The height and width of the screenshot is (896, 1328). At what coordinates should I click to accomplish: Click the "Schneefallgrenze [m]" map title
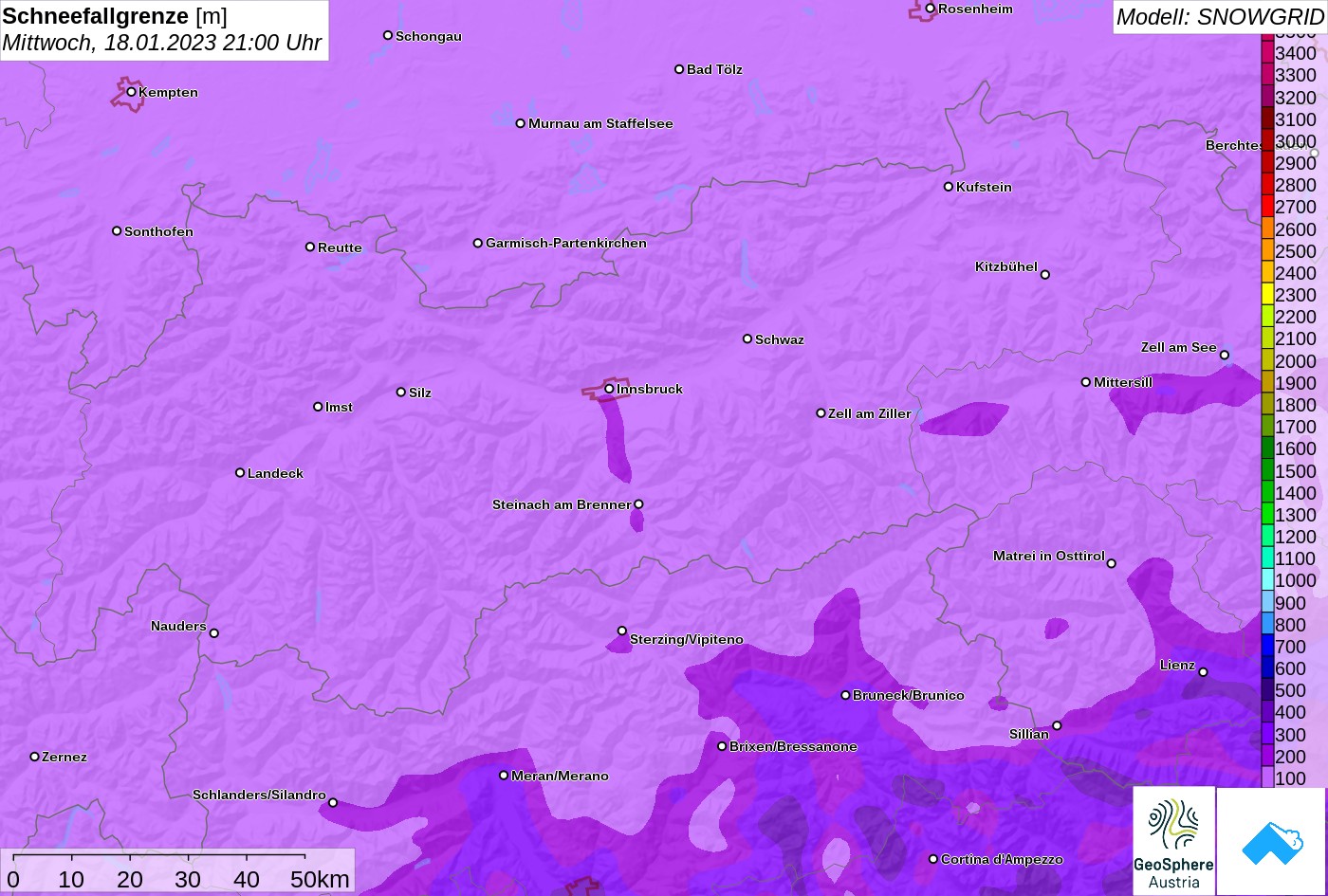115,16
